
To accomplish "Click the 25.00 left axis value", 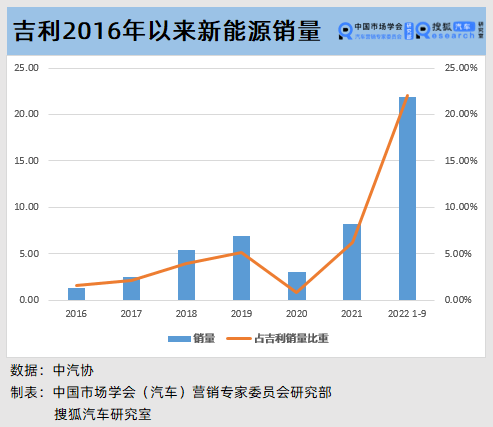I will 26,68.
